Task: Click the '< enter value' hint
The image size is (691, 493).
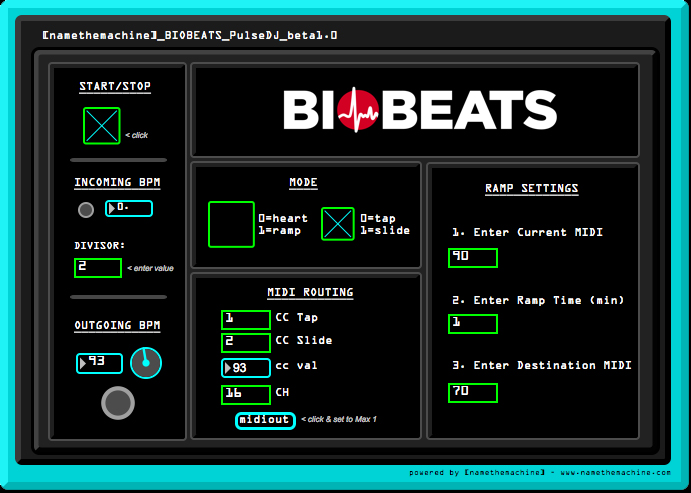Action: (x=150, y=268)
